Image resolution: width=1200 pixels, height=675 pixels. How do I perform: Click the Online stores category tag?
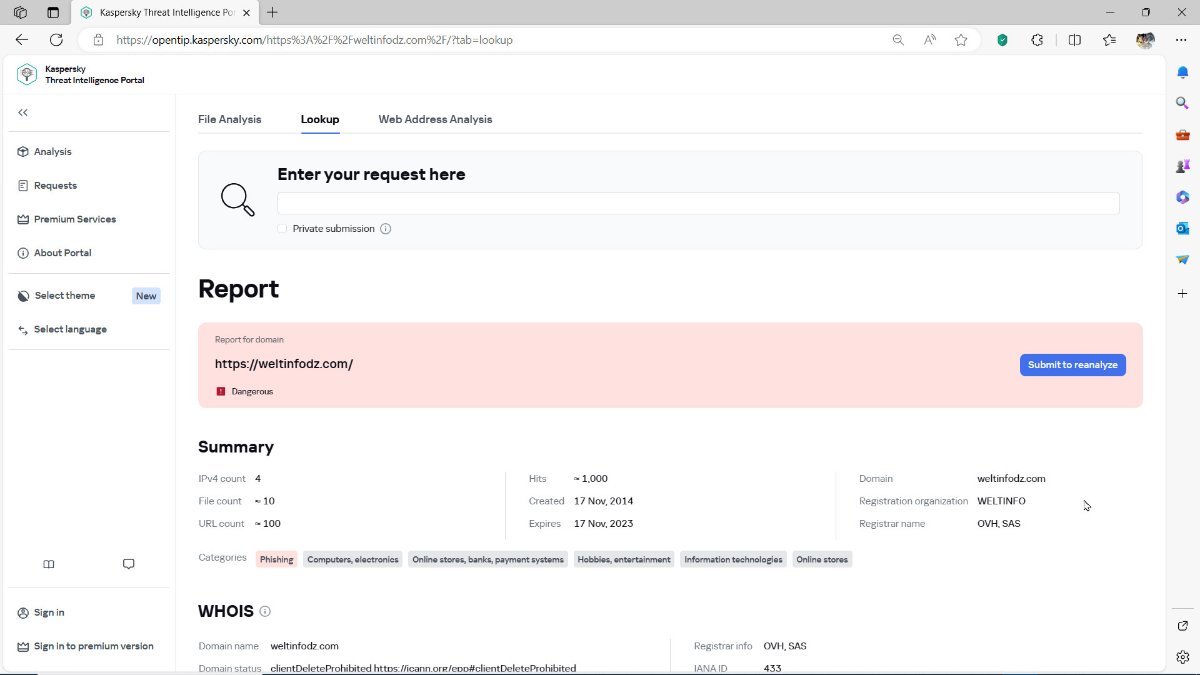pyautogui.click(x=822, y=559)
